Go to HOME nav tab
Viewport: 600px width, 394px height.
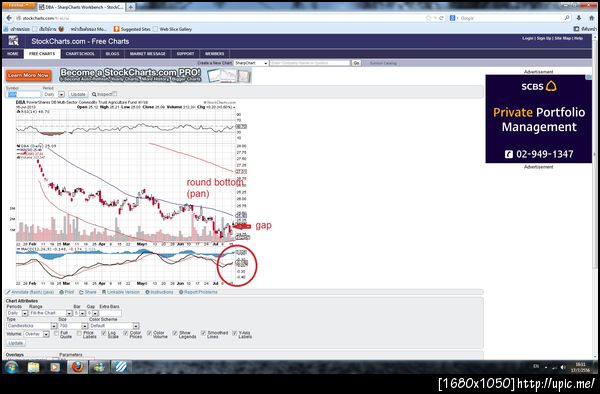click(13, 54)
